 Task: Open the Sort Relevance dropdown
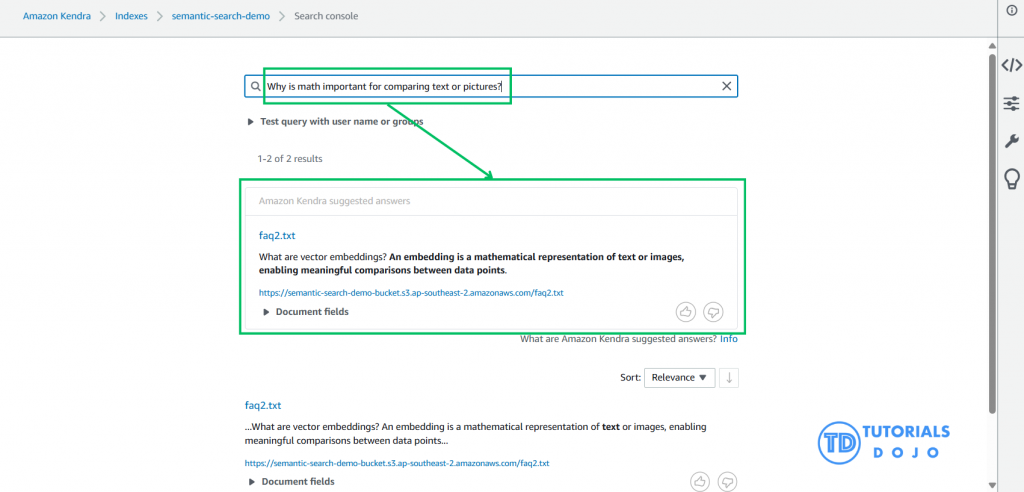click(x=679, y=377)
